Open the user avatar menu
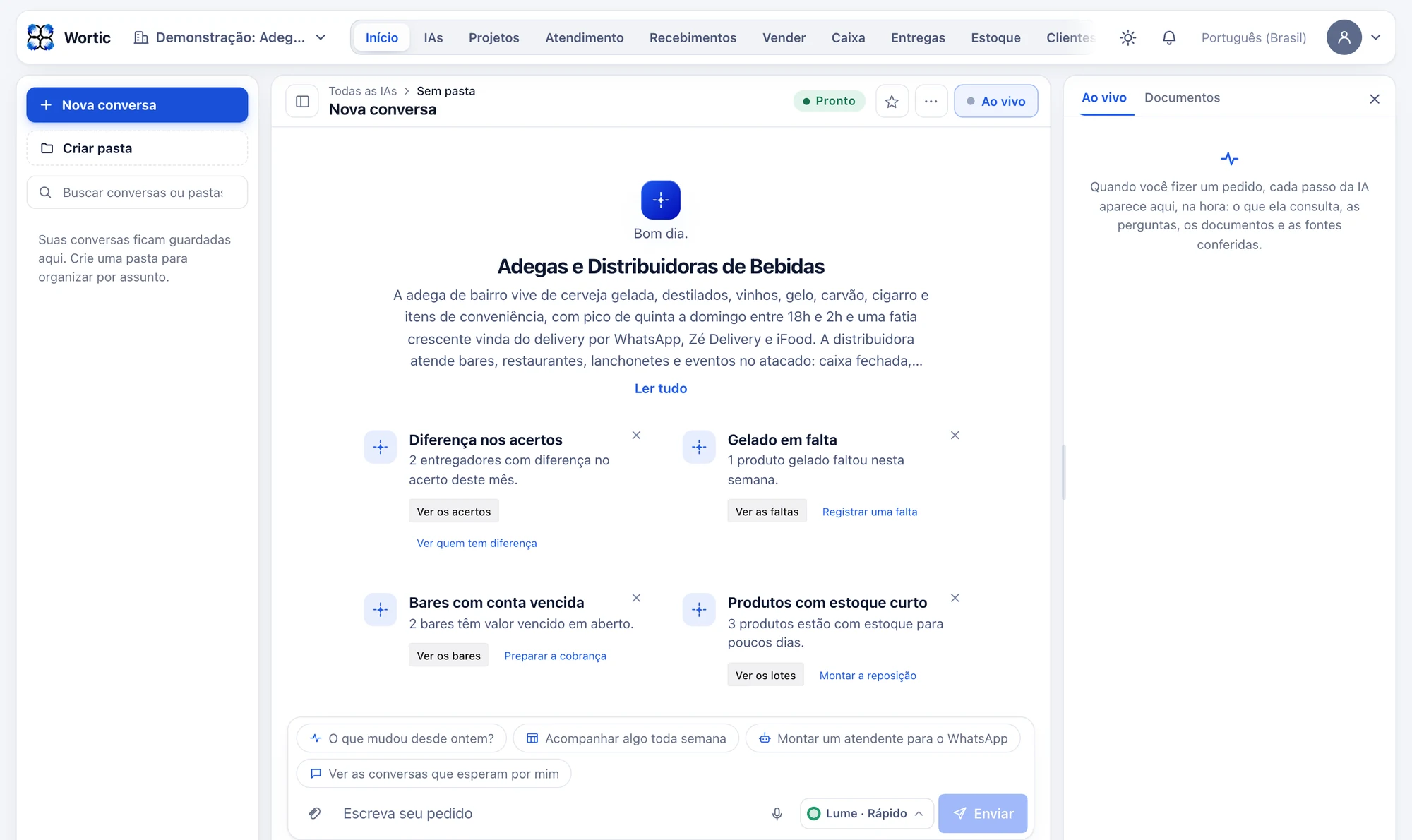 pyautogui.click(x=1344, y=37)
